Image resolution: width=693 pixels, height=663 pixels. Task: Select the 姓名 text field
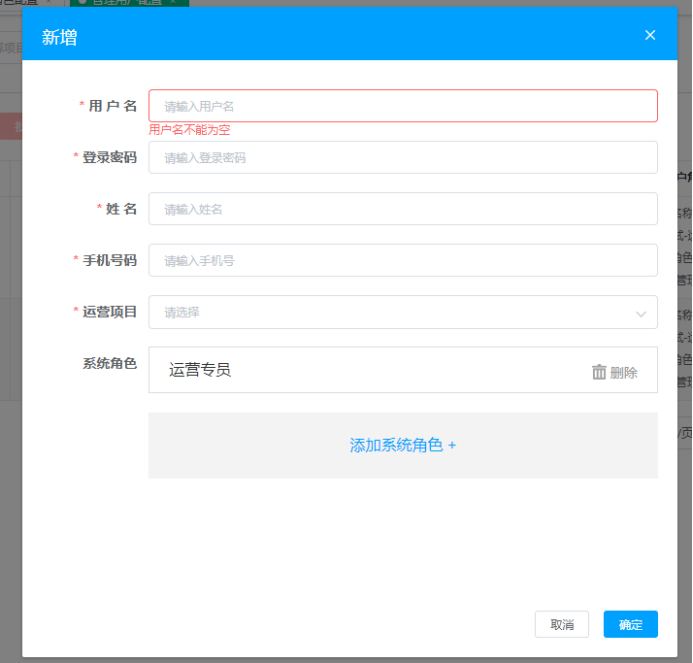pyautogui.click(x=402, y=209)
